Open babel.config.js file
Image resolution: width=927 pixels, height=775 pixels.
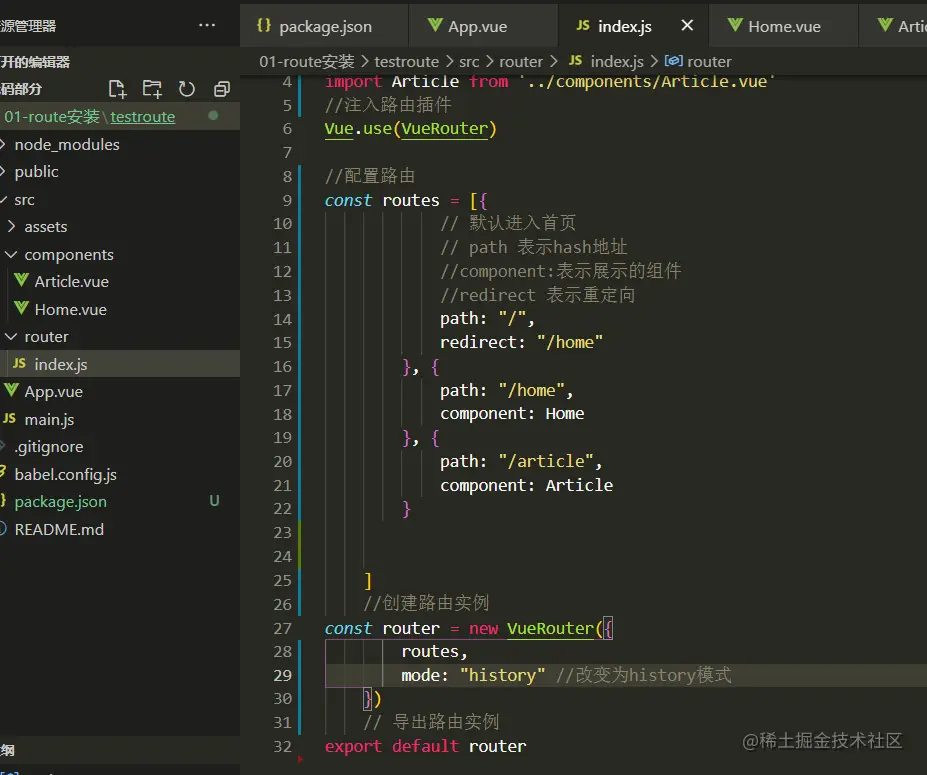pos(66,475)
